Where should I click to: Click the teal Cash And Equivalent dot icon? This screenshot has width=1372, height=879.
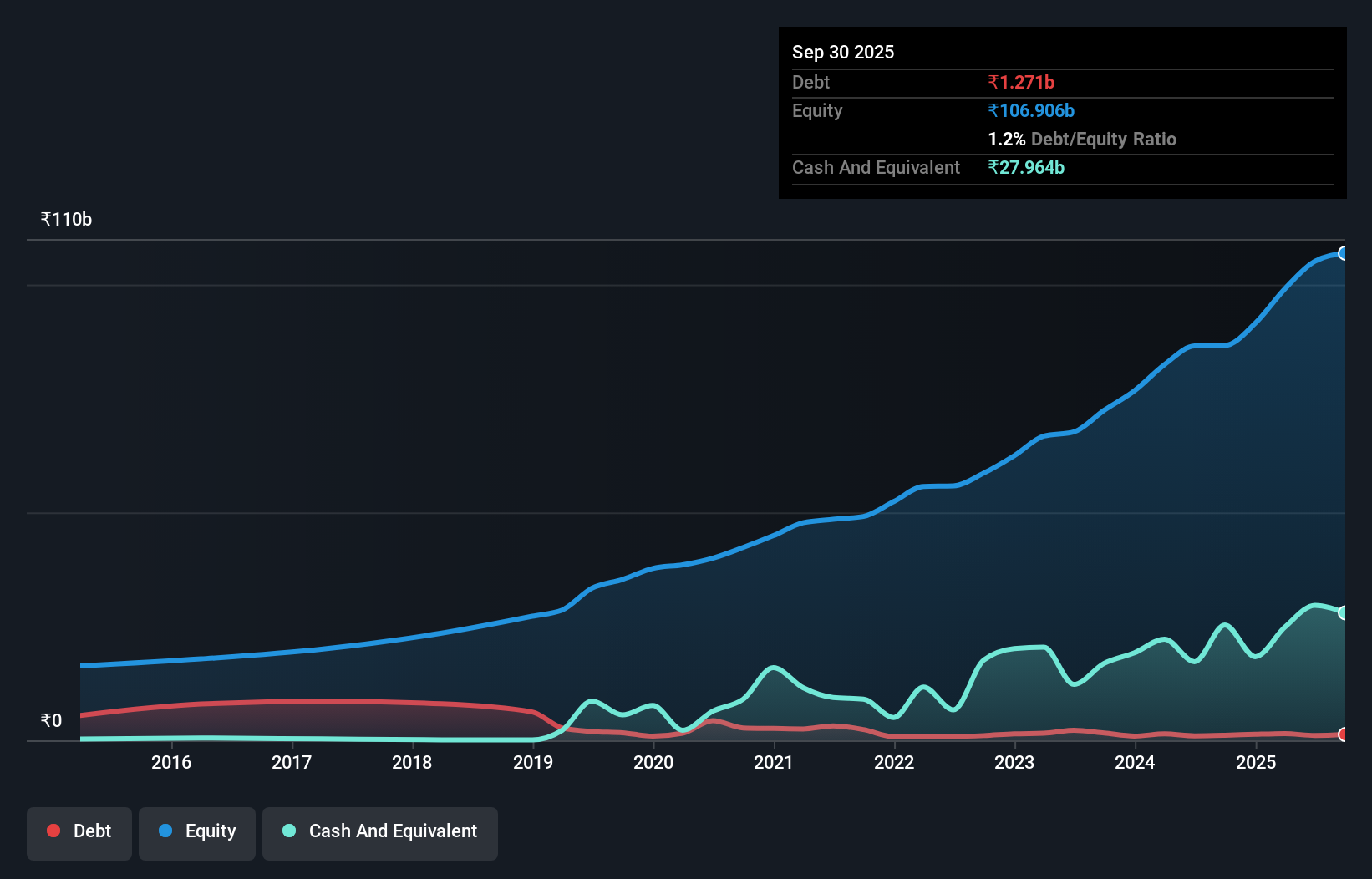point(287,831)
